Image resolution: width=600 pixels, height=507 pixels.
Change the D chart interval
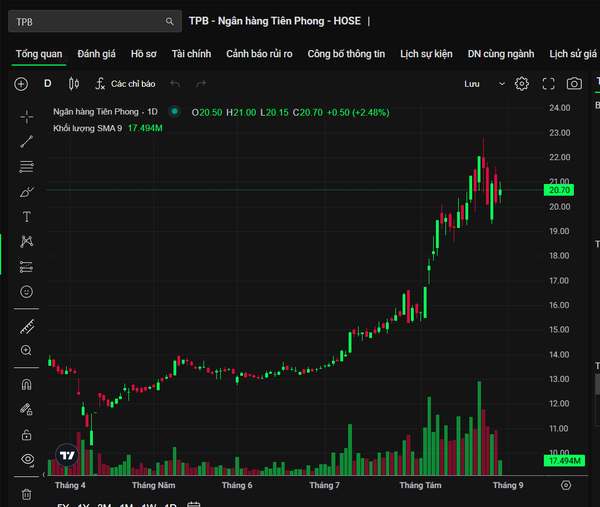(x=47, y=83)
